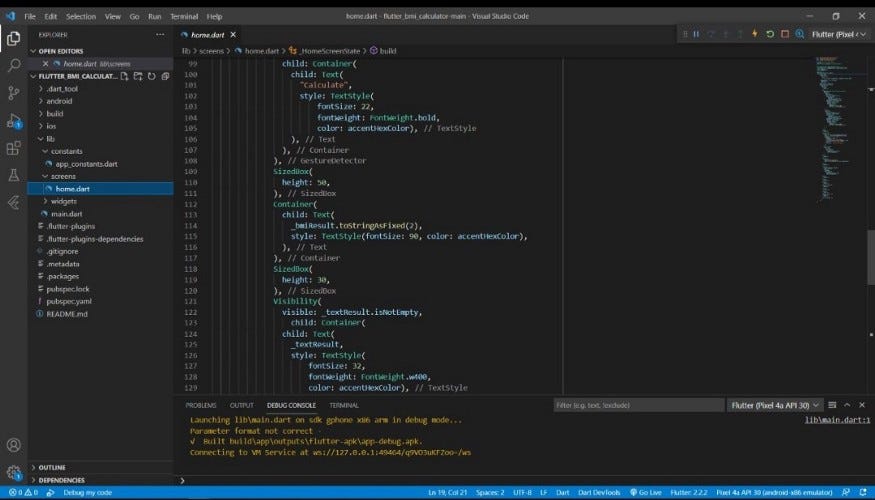
Task: Open the Edit menu
Action: pyautogui.click(x=51, y=16)
